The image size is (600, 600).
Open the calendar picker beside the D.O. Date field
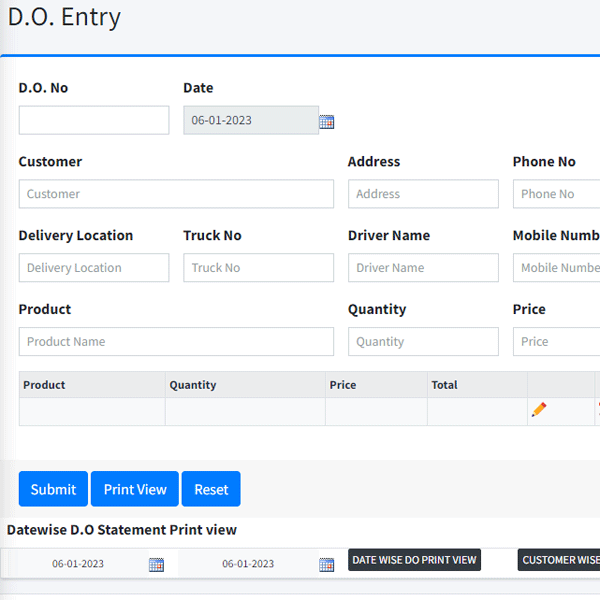326,122
